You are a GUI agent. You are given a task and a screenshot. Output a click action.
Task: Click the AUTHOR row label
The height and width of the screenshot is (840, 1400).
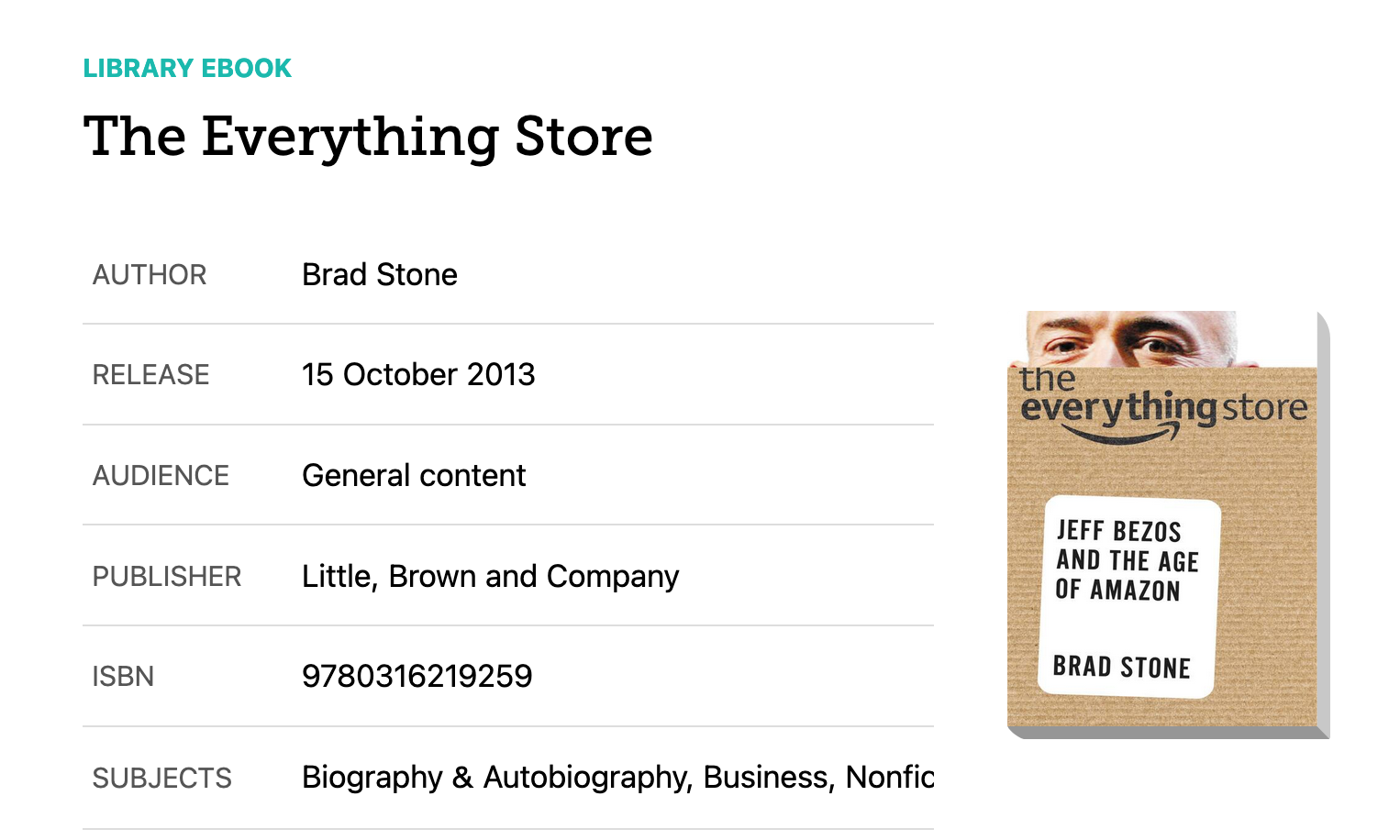pyautogui.click(x=150, y=275)
